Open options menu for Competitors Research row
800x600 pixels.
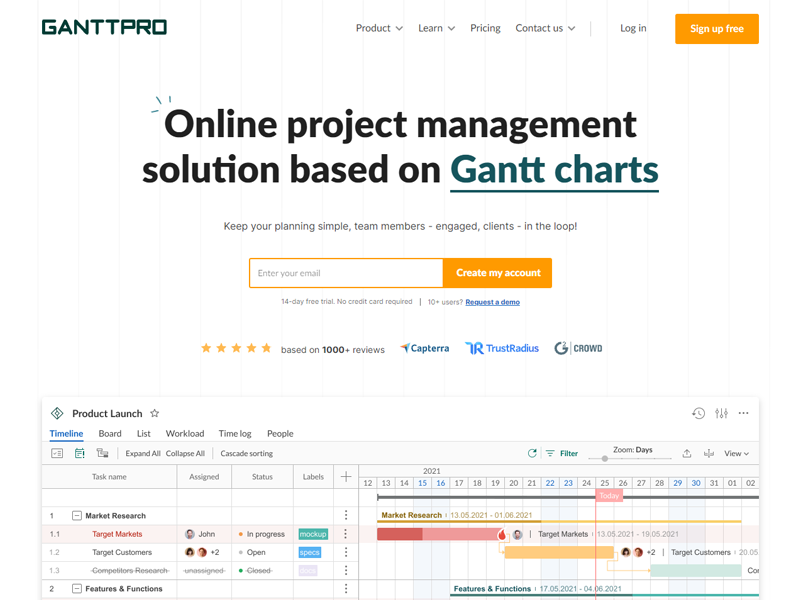click(x=346, y=570)
